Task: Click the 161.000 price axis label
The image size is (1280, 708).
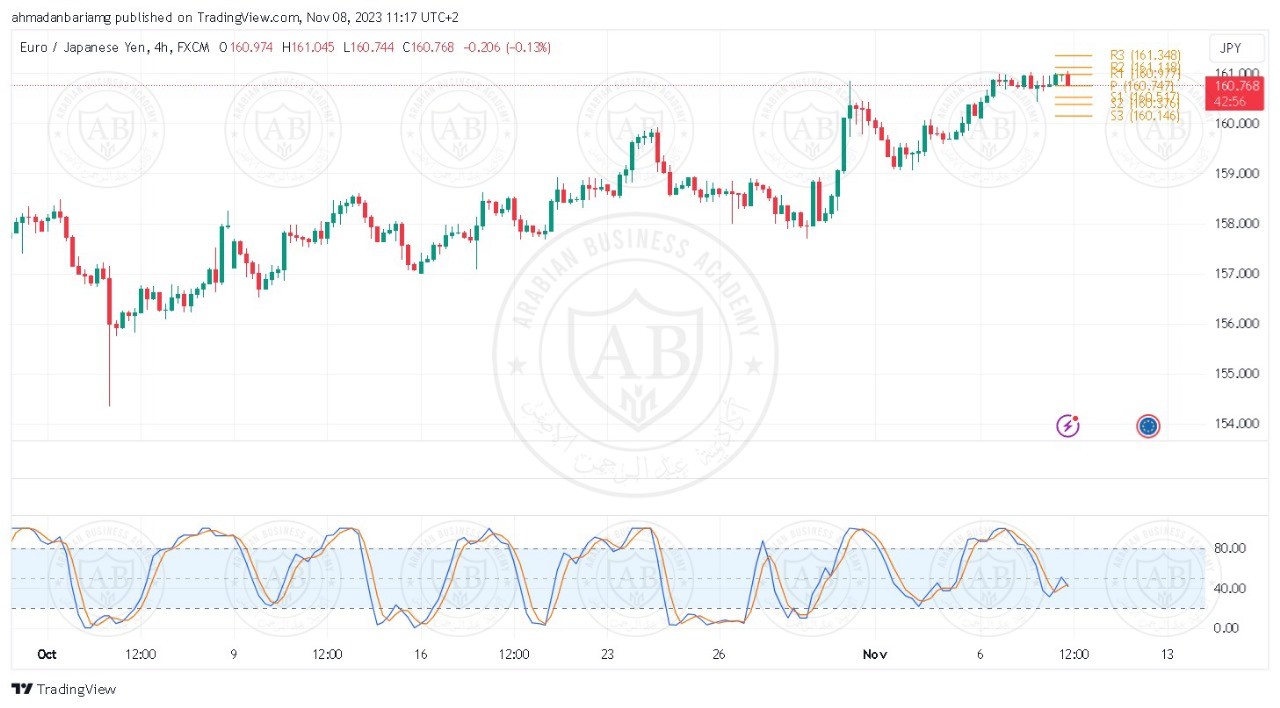Action: coord(1235,73)
